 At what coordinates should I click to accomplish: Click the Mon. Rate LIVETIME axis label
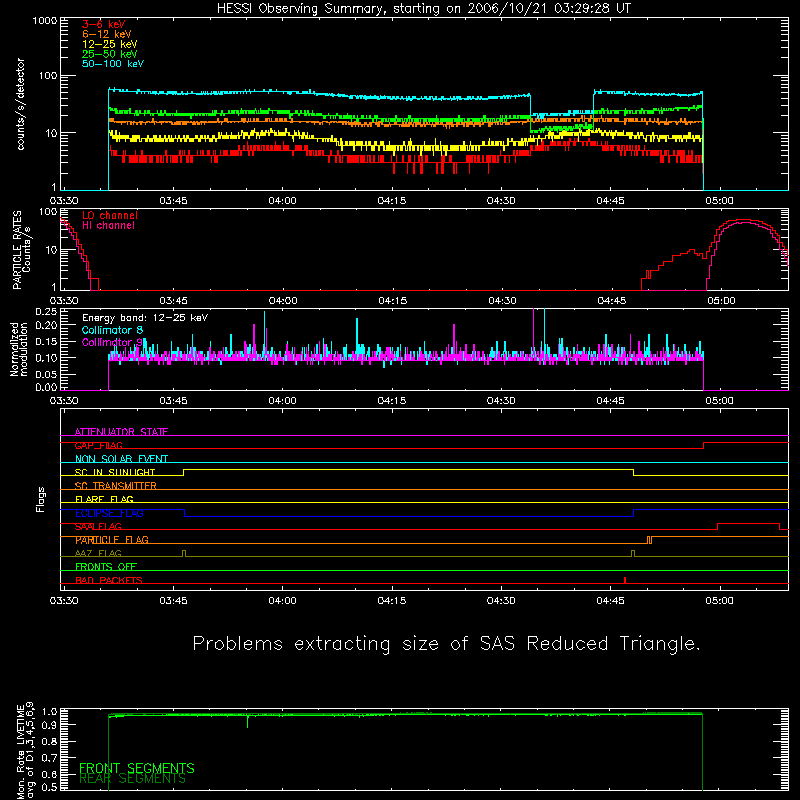pos(24,750)
